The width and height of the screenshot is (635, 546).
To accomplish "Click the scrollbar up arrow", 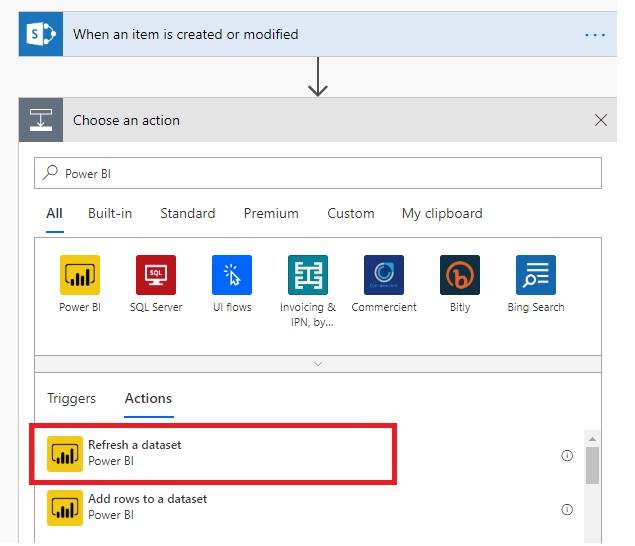I will coord(592,439).
